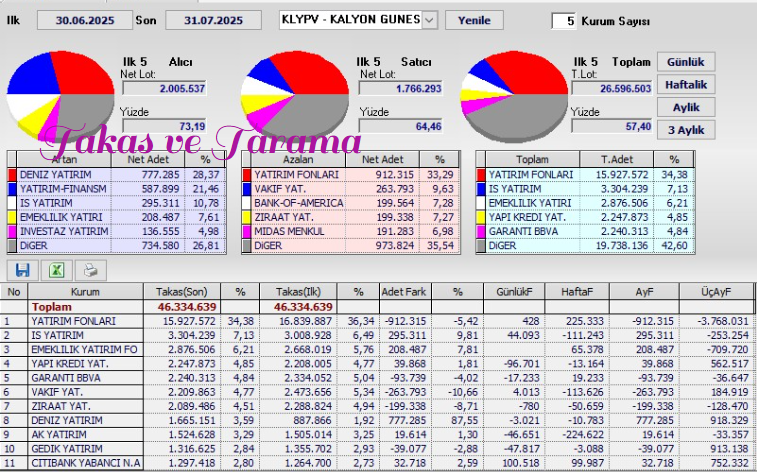Click the magenta swatch beside GARANTI BBVA in Toplam

(x=481, y=231)
